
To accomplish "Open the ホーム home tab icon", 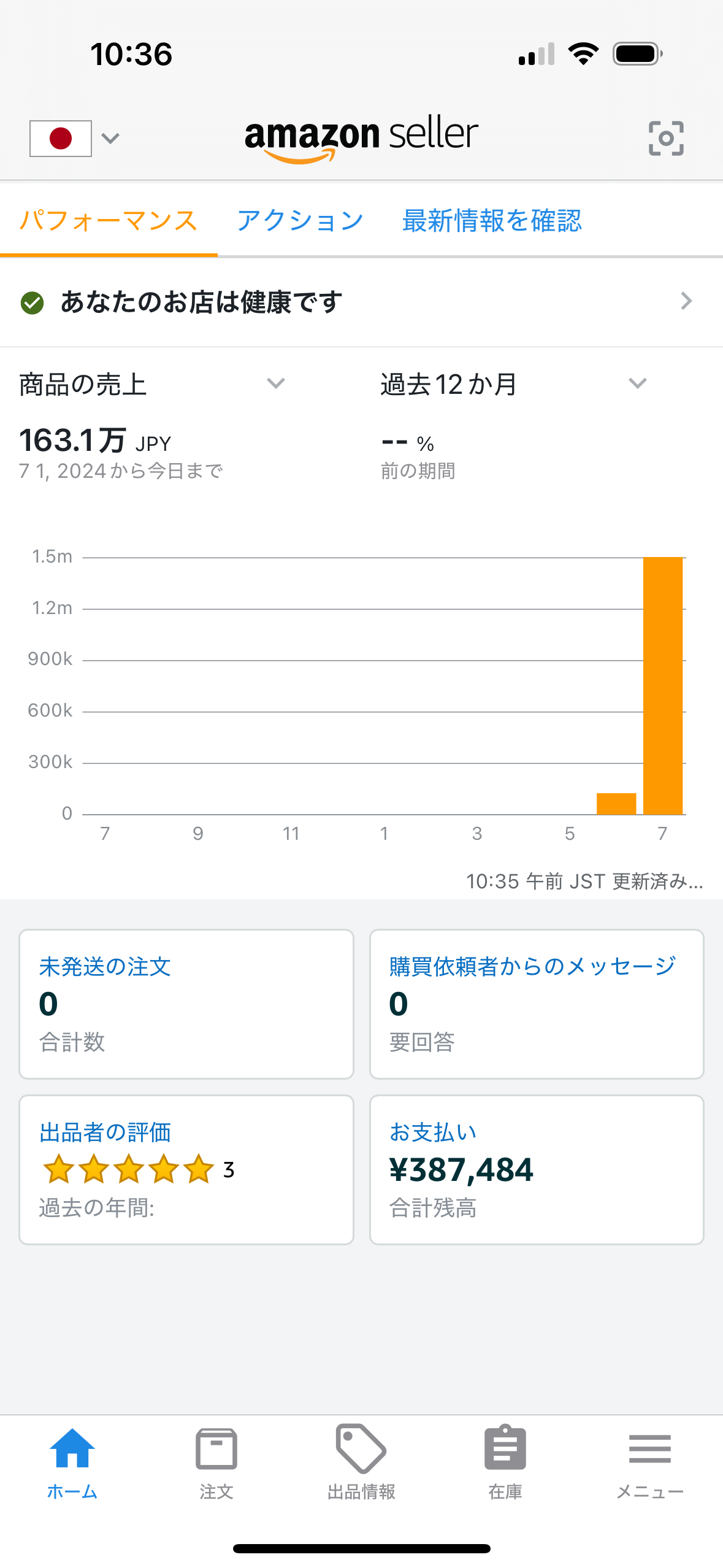I will point(72,1448).
